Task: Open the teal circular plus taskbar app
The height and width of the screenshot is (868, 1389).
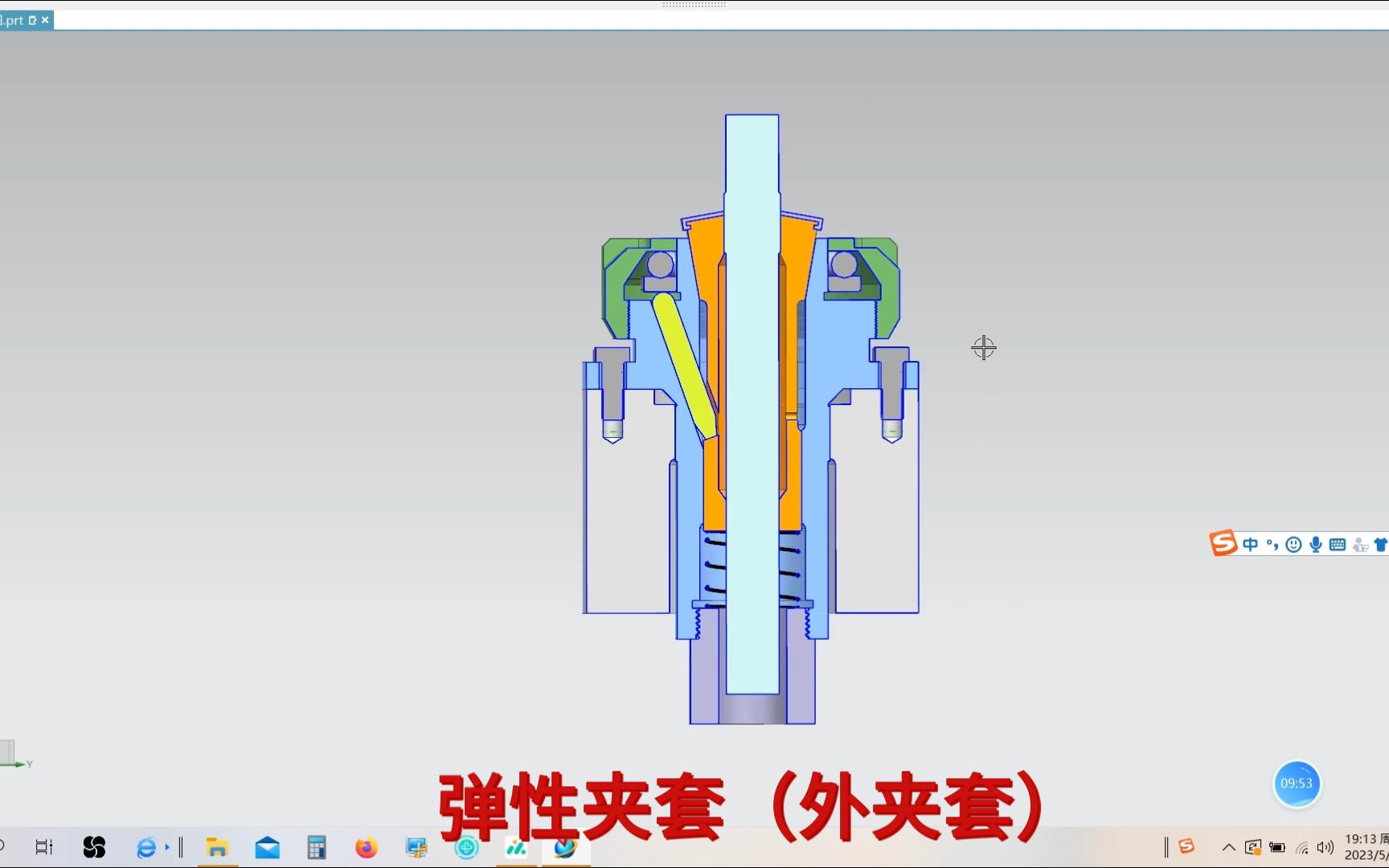Action: point(466,847)
